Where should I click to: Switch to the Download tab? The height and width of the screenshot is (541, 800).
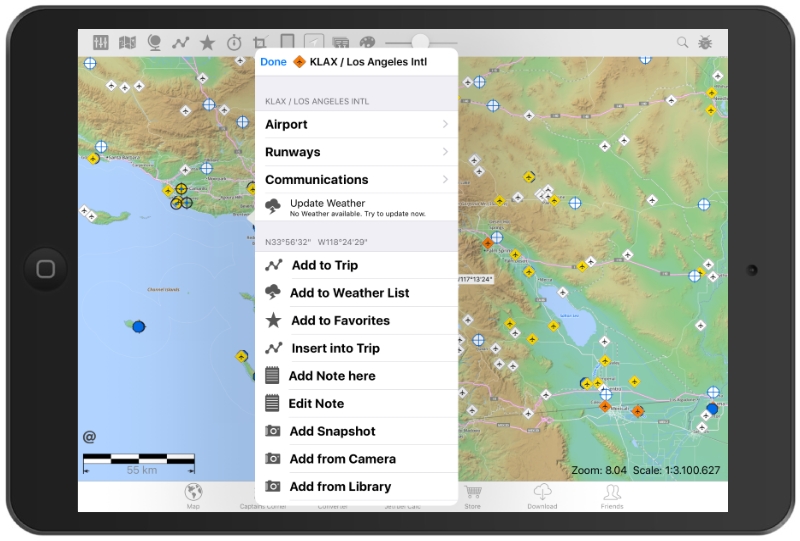coord(542,496)
